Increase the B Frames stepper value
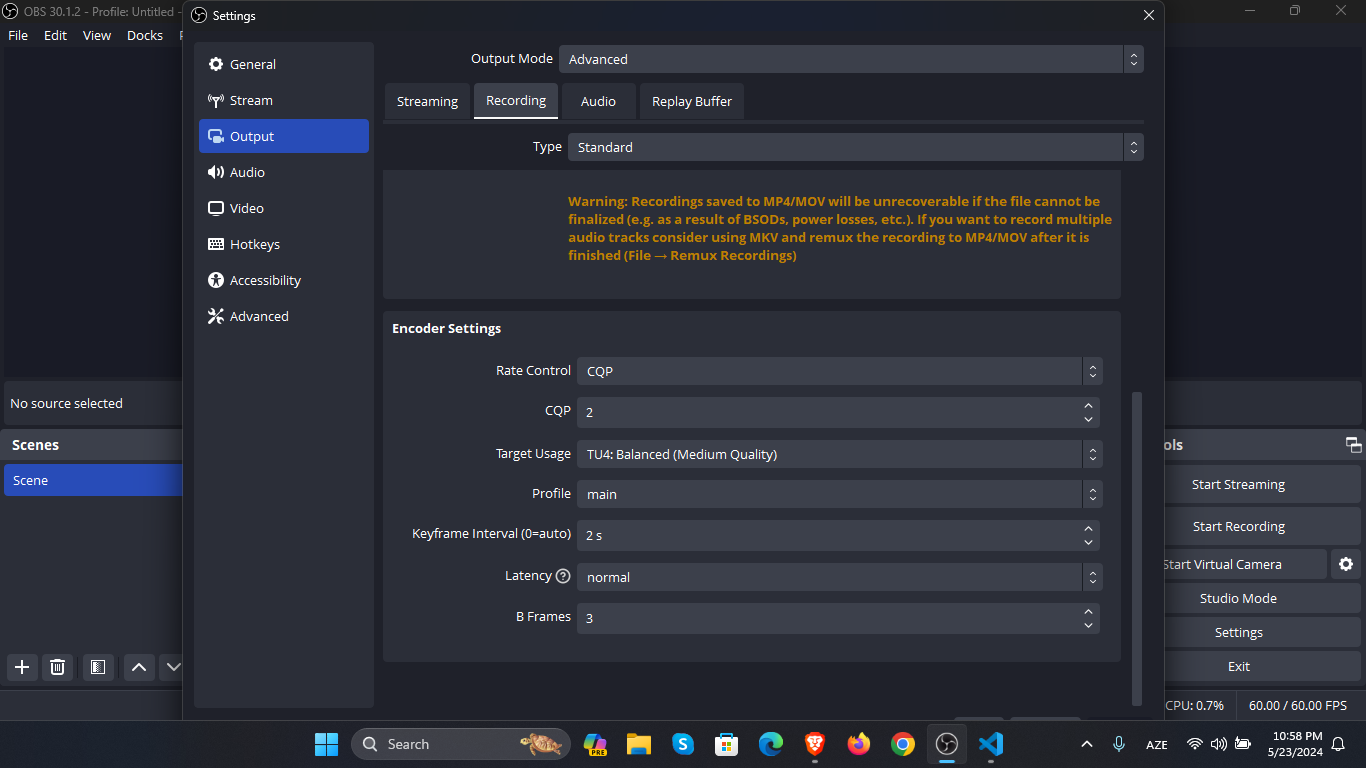 click(1088, 611)
